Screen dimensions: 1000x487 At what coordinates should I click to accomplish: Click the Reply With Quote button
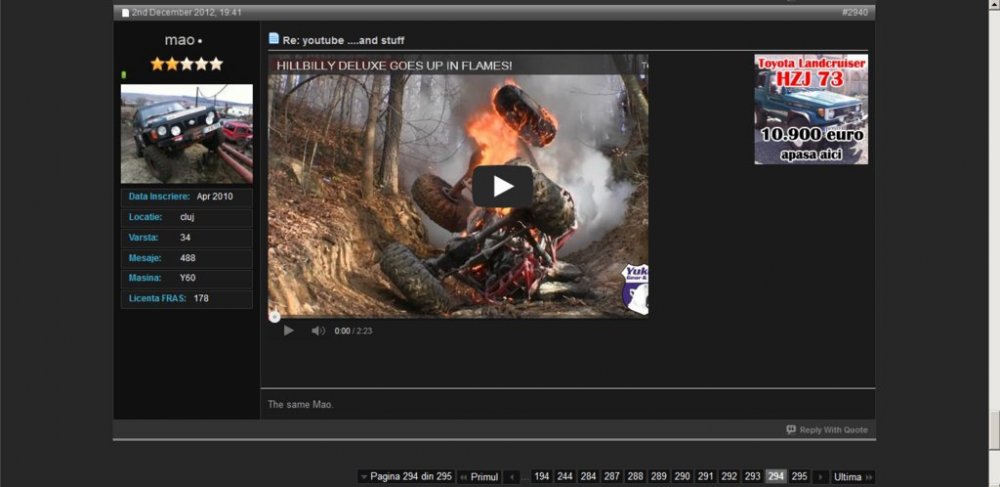click(x=827, y=430)
